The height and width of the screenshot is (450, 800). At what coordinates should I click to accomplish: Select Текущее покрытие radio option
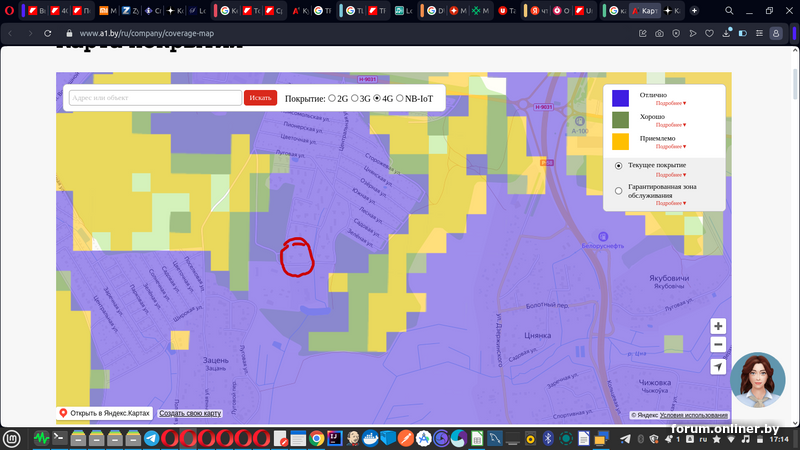618,166
